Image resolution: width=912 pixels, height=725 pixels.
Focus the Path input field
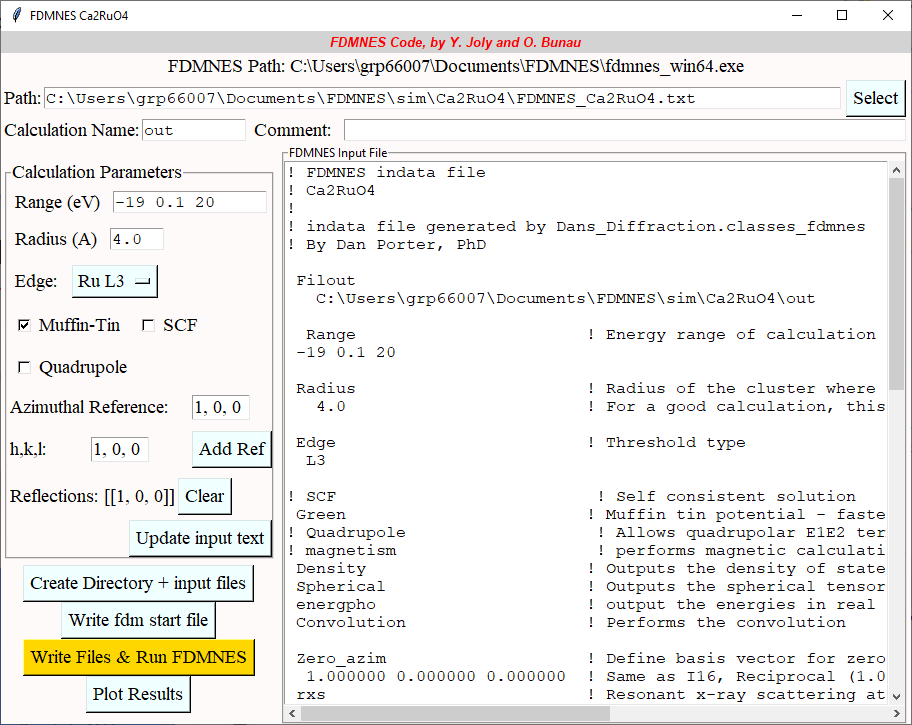(x=442, y=98)
